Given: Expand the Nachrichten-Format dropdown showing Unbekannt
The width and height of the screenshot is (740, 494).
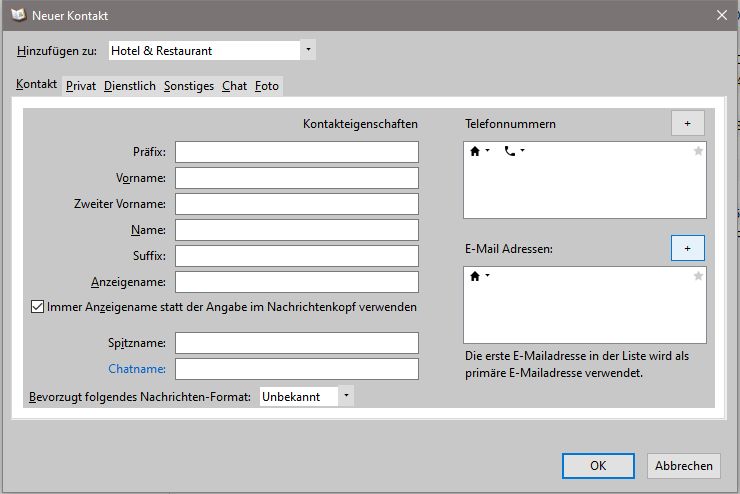Looking at the screenshot, I should (345, 396).
